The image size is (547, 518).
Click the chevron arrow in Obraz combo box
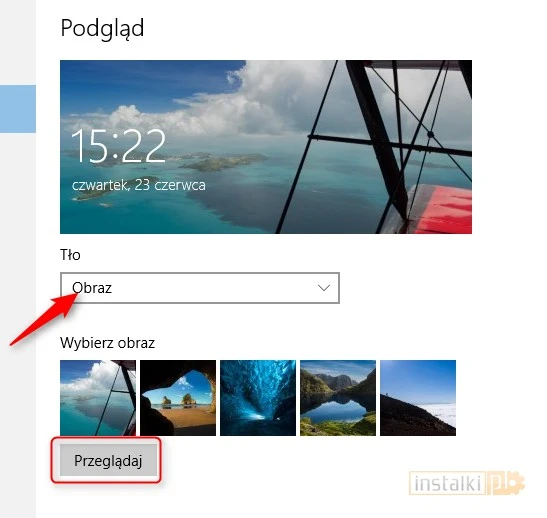pos(324,288)
